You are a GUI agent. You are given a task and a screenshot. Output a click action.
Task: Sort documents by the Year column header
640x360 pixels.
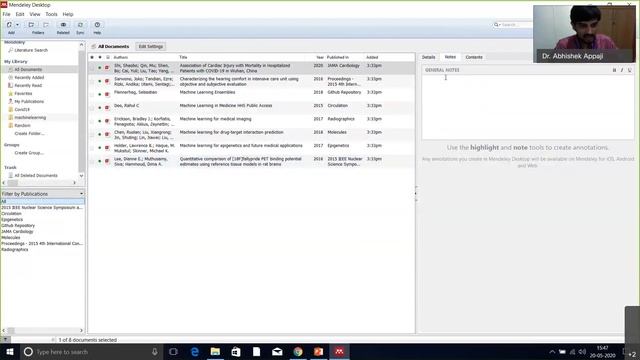point(320,58)
